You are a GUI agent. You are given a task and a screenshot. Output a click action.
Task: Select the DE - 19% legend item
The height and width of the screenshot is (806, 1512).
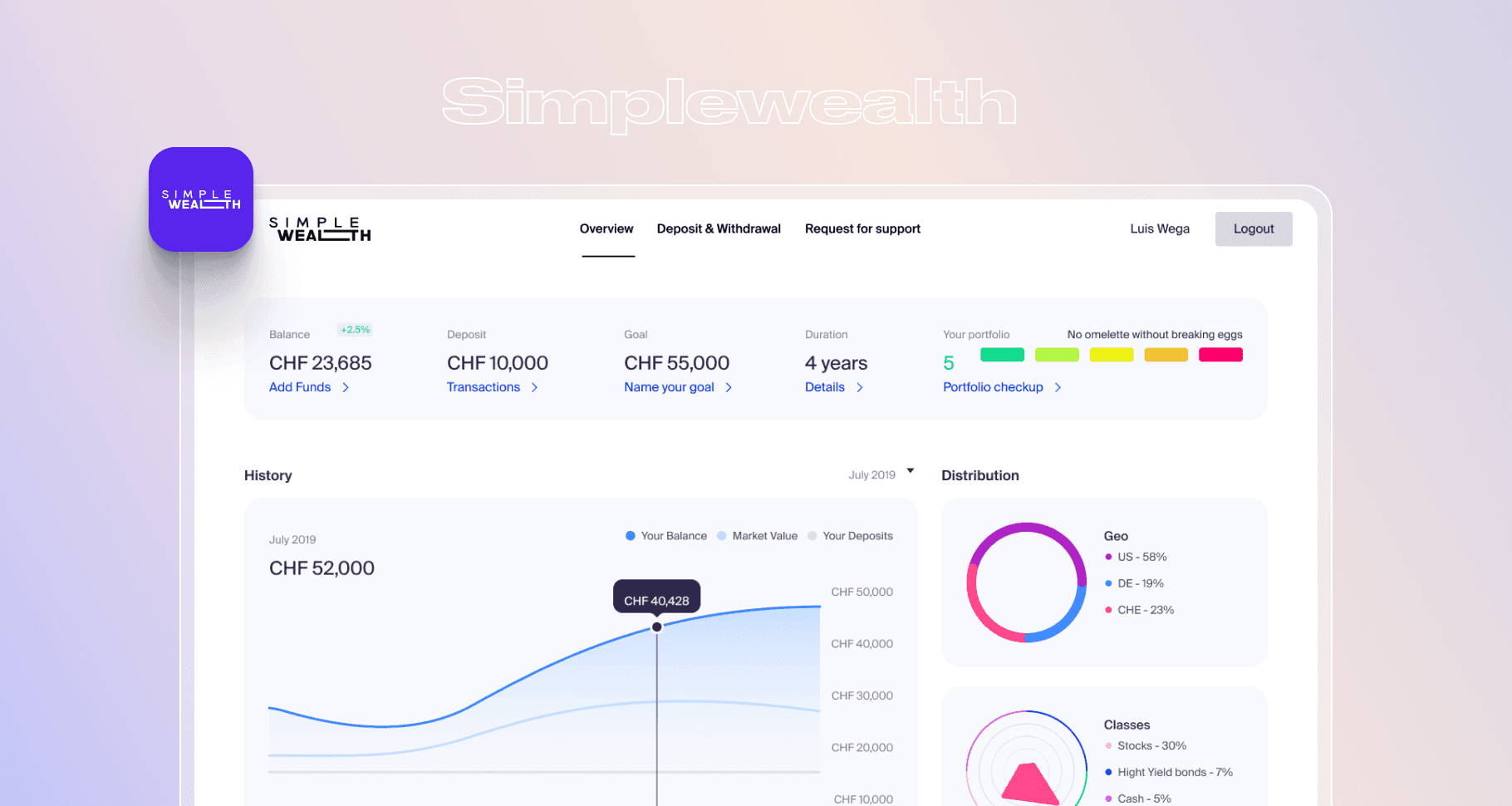click(x=1134, y=583)
